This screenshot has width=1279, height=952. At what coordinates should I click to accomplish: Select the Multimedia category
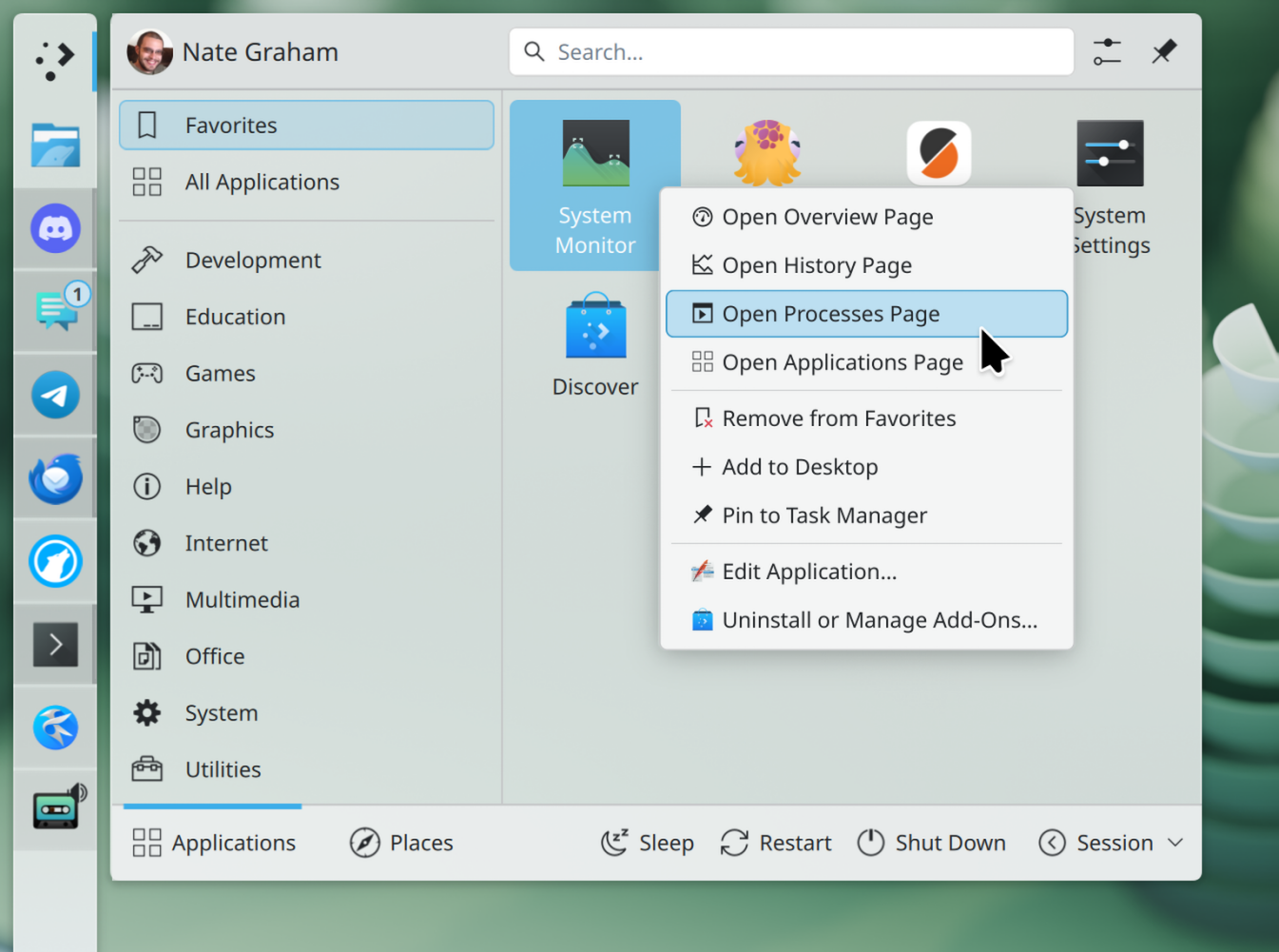(x=242, y=600)
